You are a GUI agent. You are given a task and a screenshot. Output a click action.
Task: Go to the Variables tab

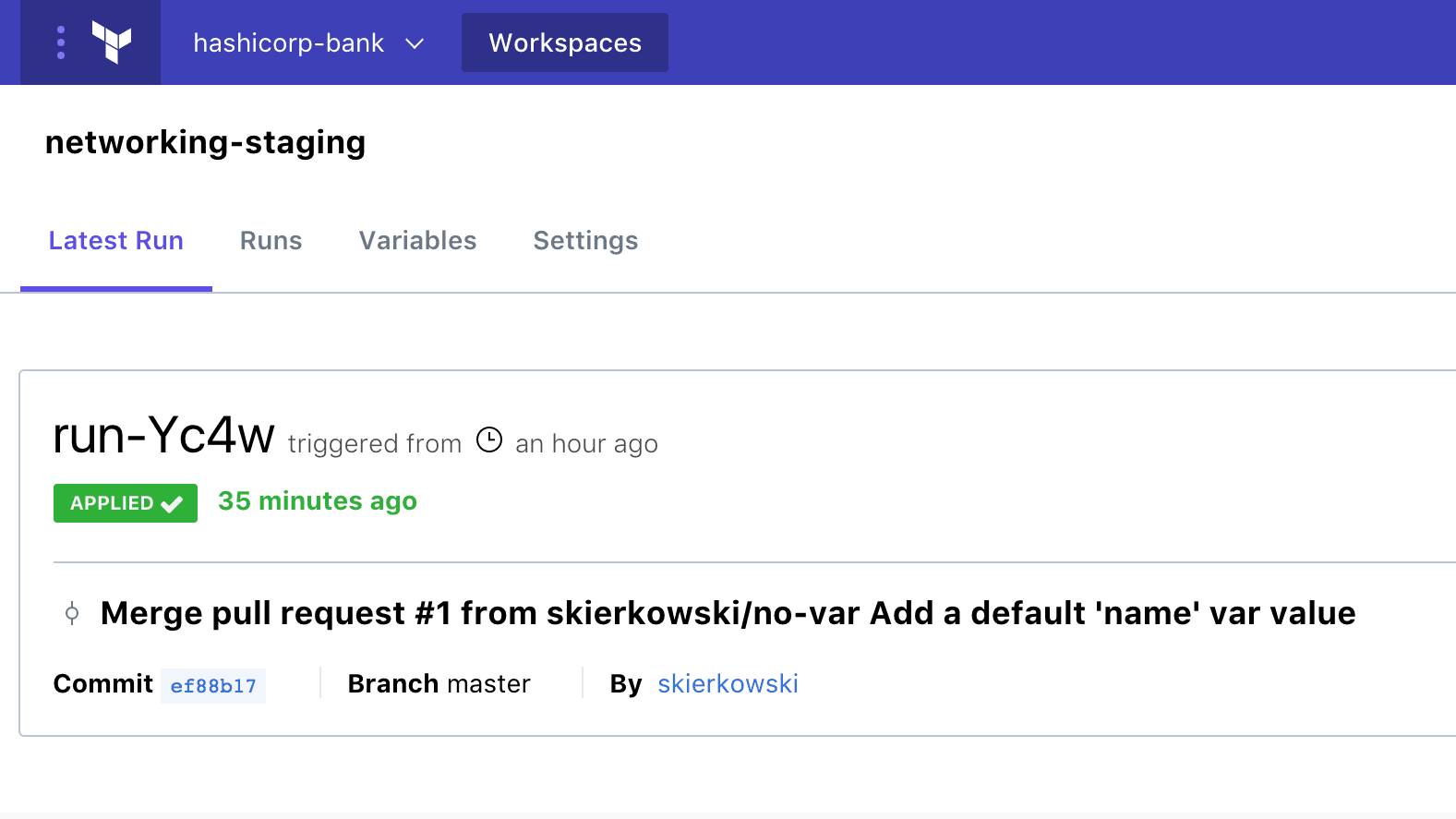[x=417, y=241]
